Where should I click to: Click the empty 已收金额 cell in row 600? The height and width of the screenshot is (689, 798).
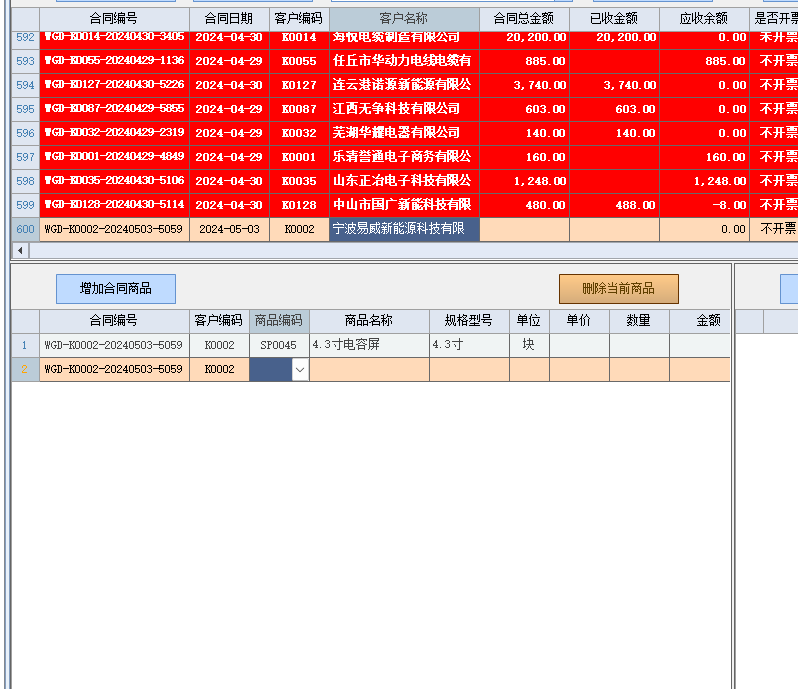(614, 229)
